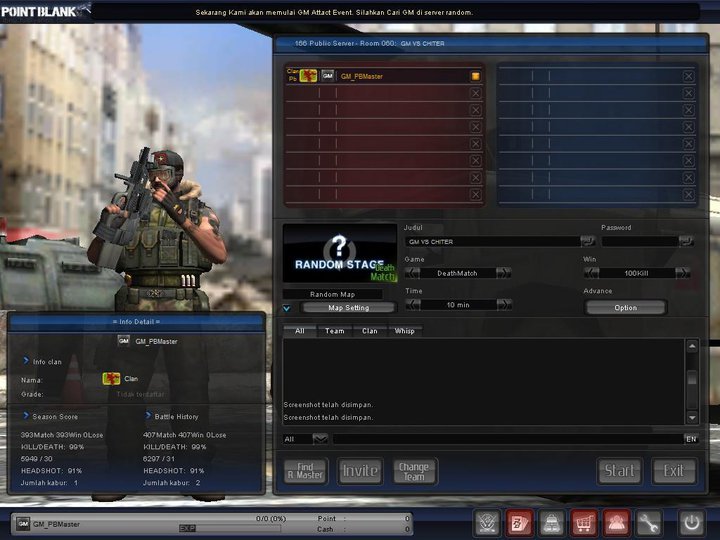Click the edit icon beside Judul field
The height and width of the screenshot is (540, 720).
pyautogui.click(x=588, y=241)
